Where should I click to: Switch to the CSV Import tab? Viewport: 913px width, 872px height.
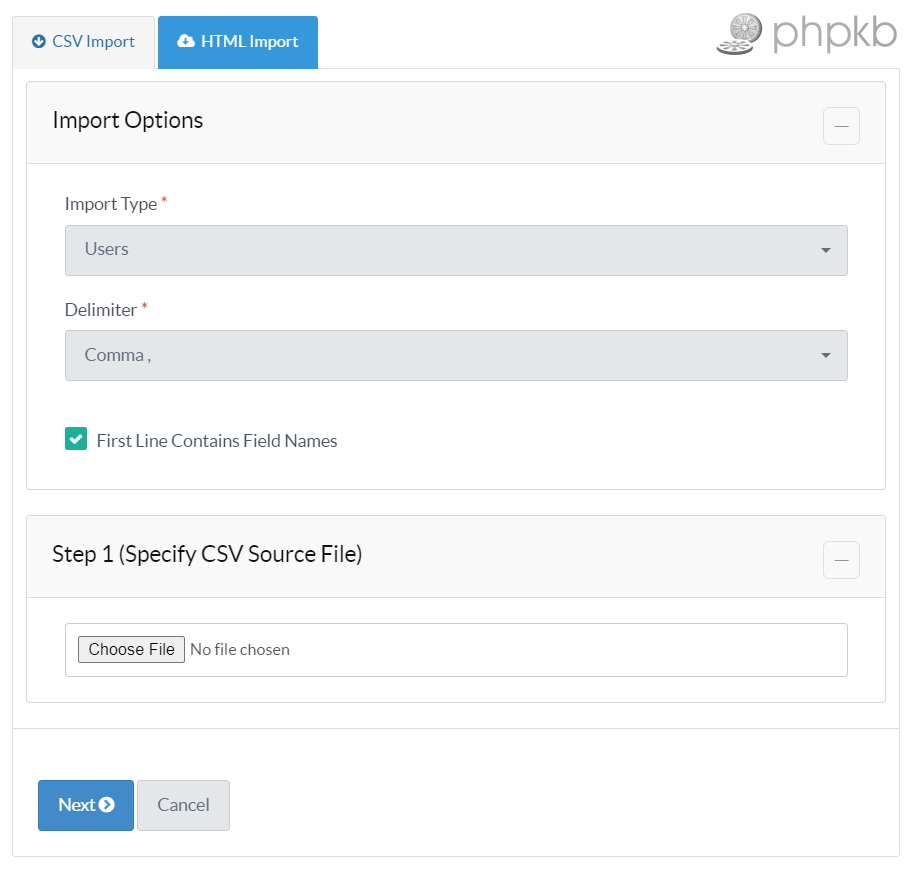tap(84, 42)
